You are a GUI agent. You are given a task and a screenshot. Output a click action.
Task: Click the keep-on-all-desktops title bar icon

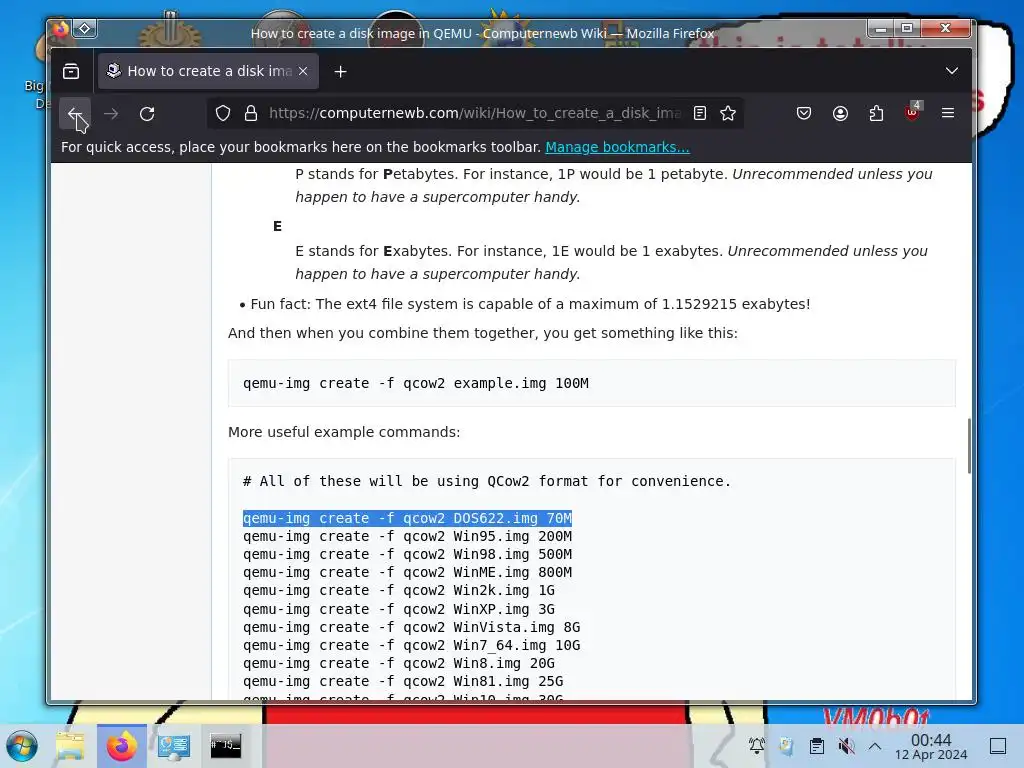tap(85, 29)
